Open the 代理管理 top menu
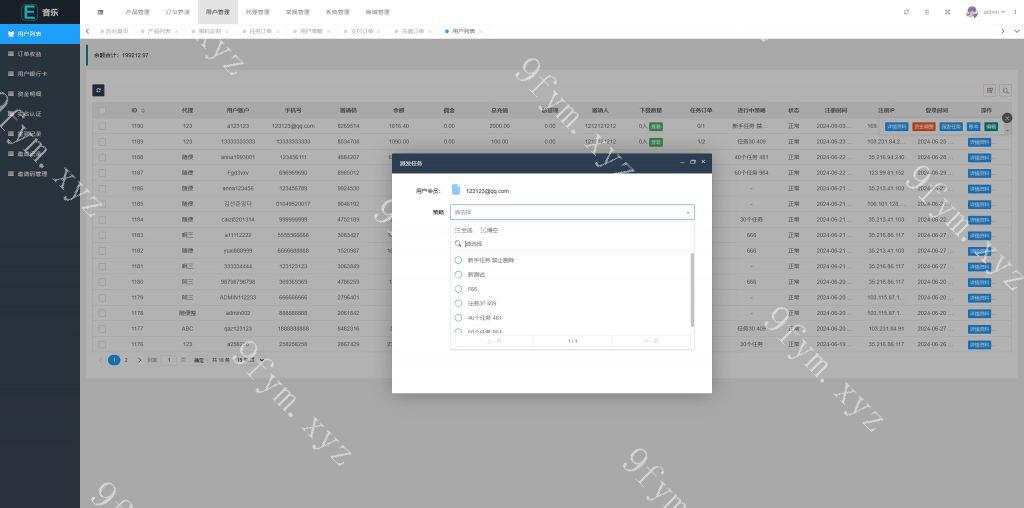 tap(257, 12)
